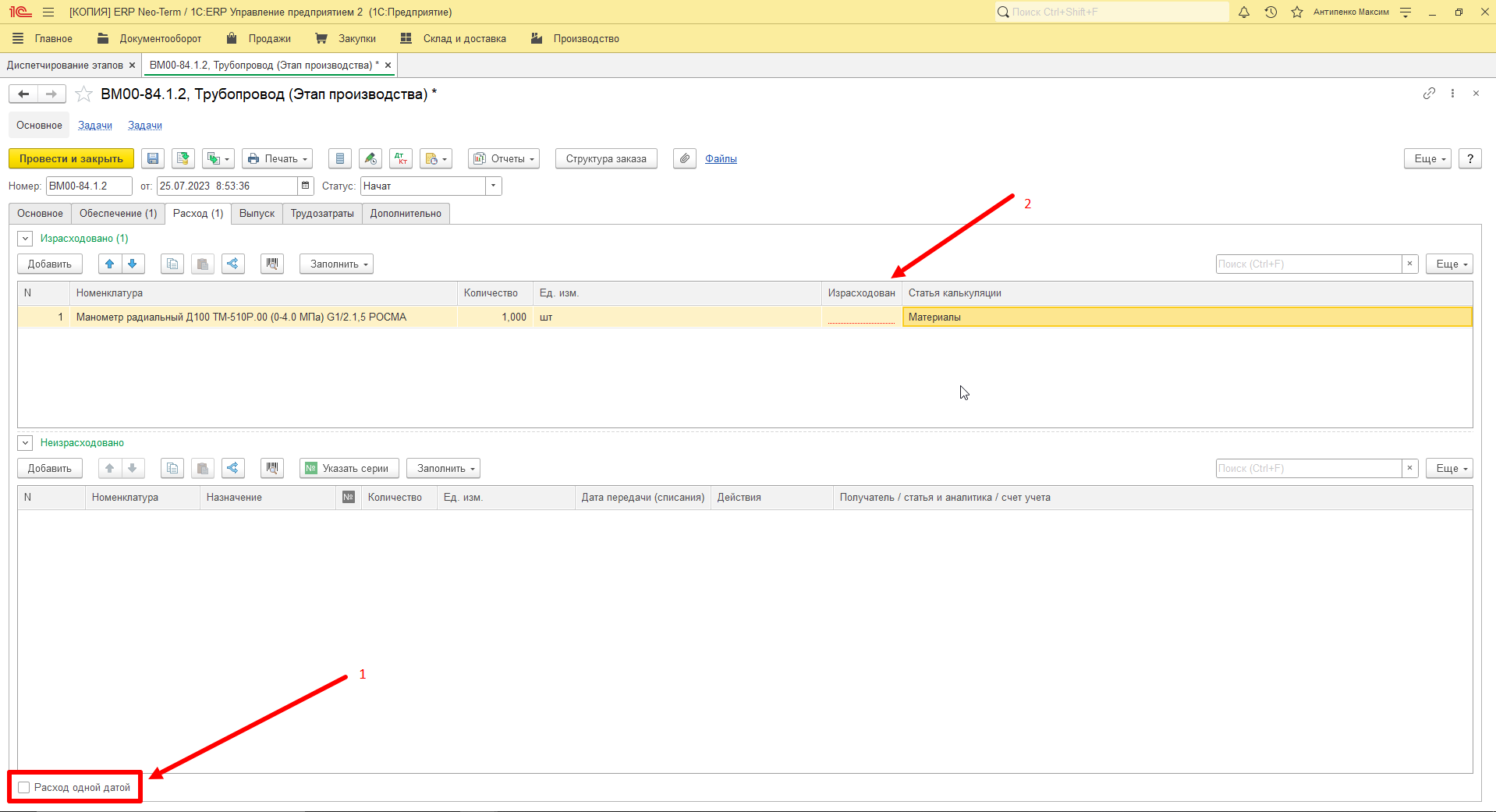Show Дт/Кт accounting entries
The image size is (1496, 812).
coord(401,158)
